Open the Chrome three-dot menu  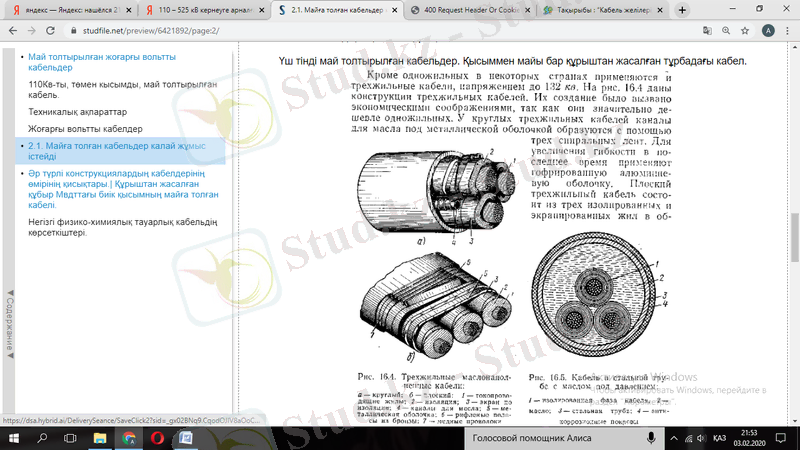[787, 31]
